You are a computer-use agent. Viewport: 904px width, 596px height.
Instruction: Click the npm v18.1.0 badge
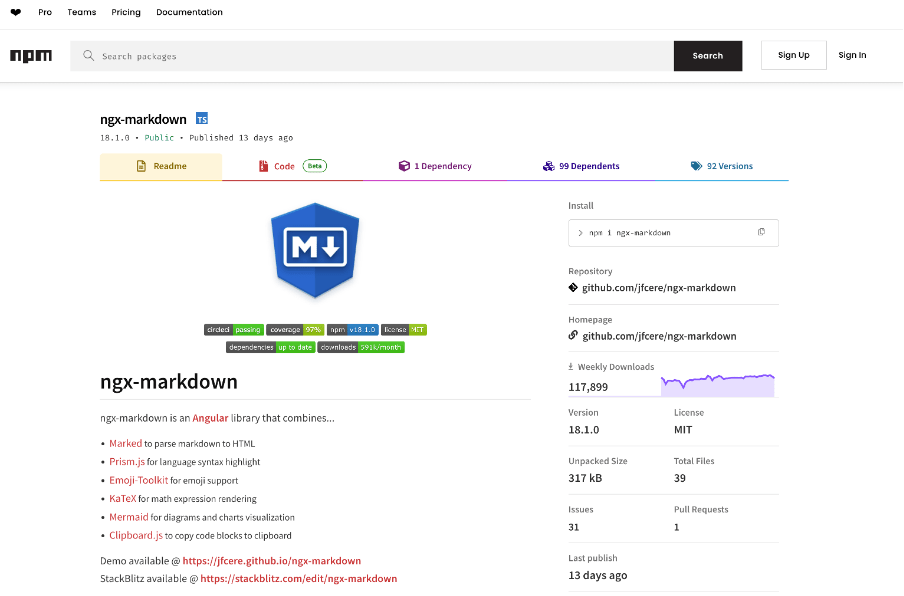[353, 330]
